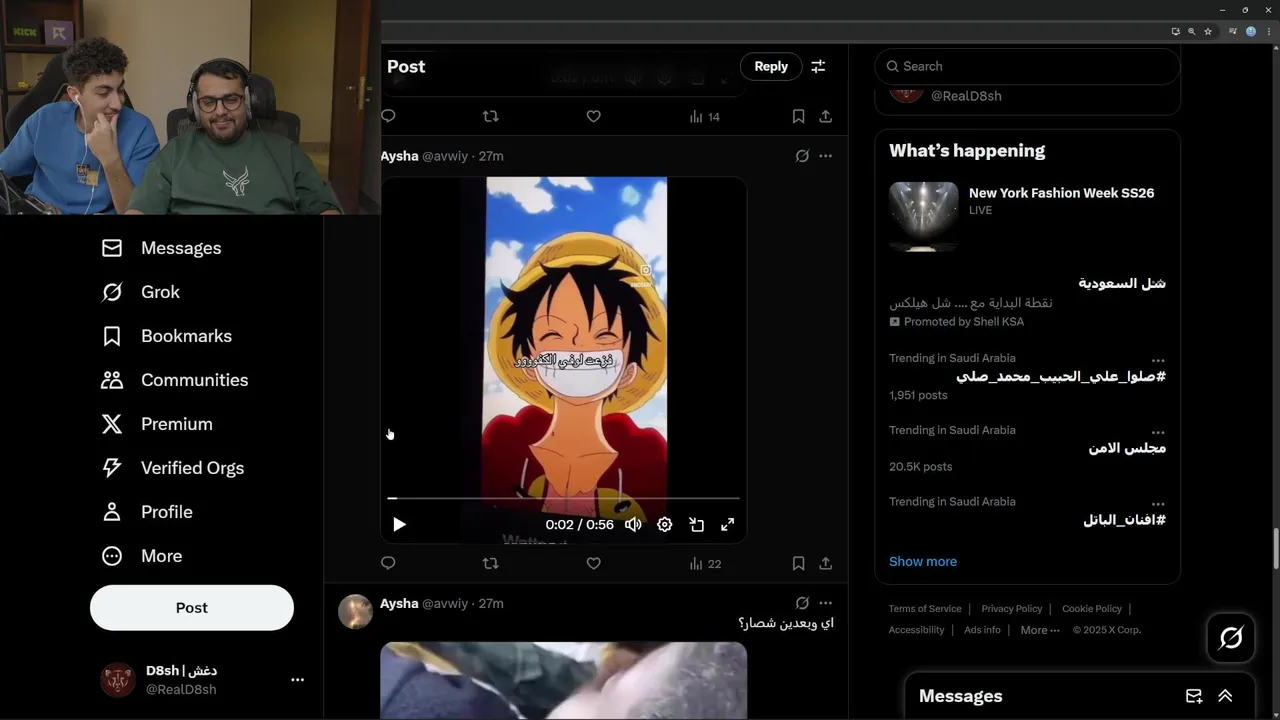
Task: Expand the Messages drawer with double chevron
Action: click(x=1225, y=696)
